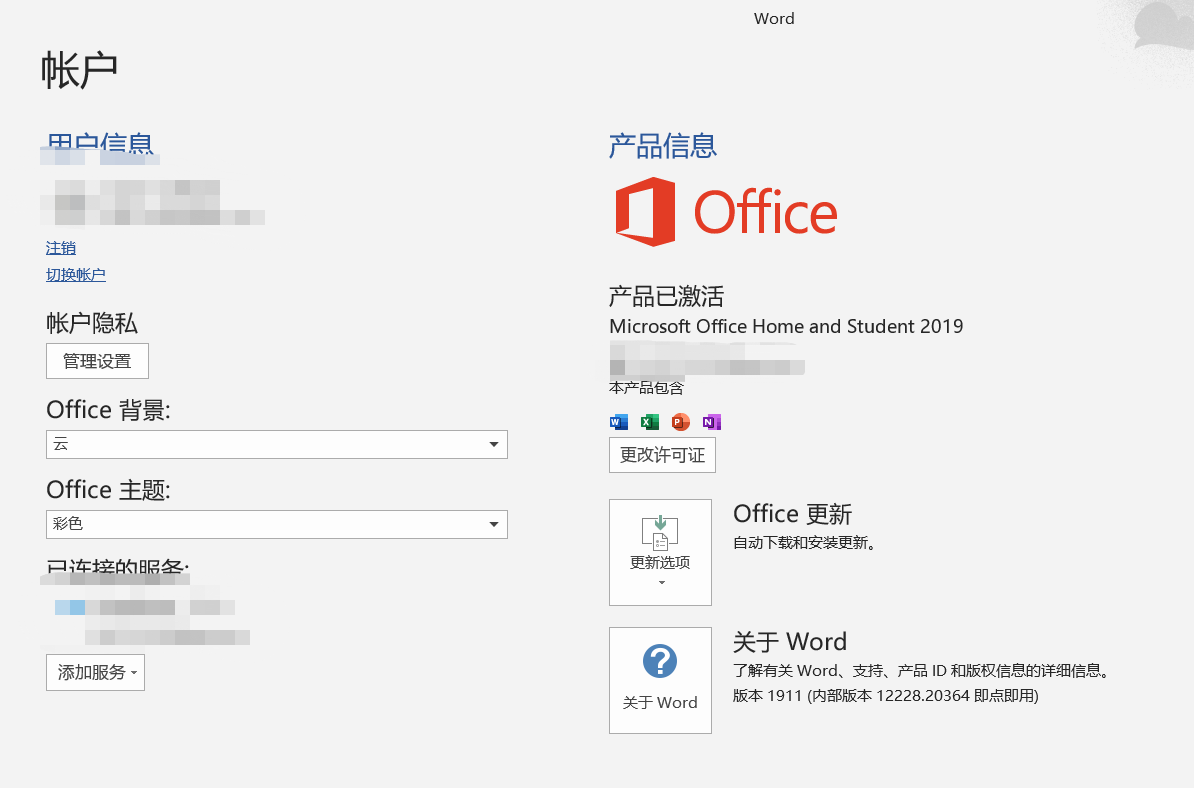1194x788 pixels.
Task: Click the Excel app icon under 本产品包含
Action: point(650,422)
